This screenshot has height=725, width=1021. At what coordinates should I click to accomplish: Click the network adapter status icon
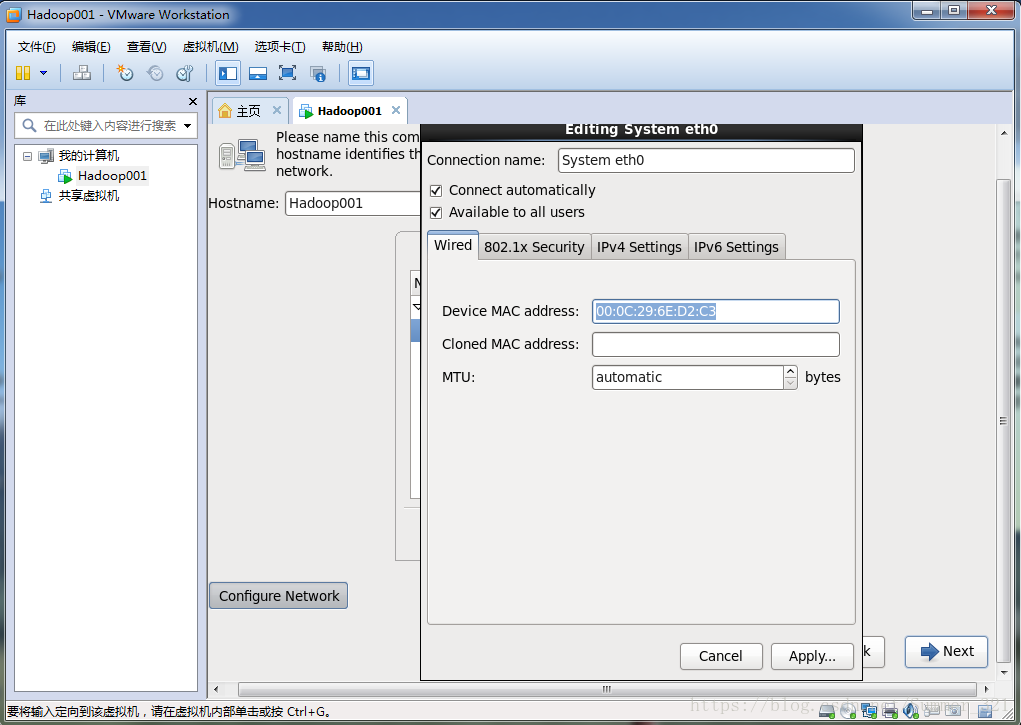pyautogui.click(x=869, y=711)
